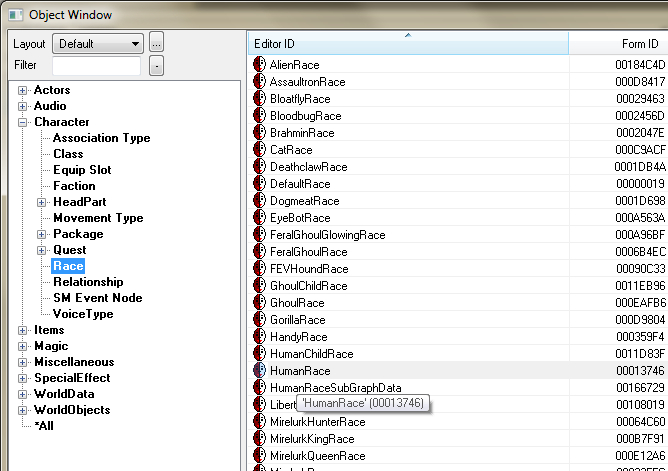668x471 pixels.
Task: Click the race icon beside MirelurkKingRace
Action: 259,439
